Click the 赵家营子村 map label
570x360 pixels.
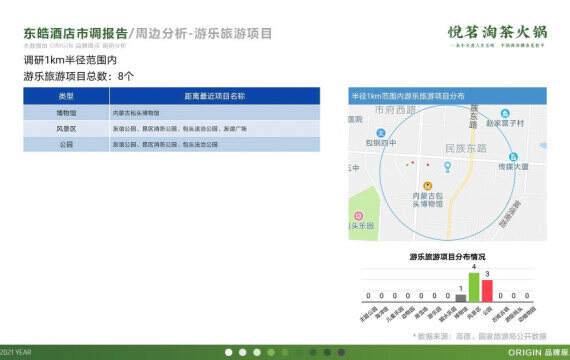(505, 124)
